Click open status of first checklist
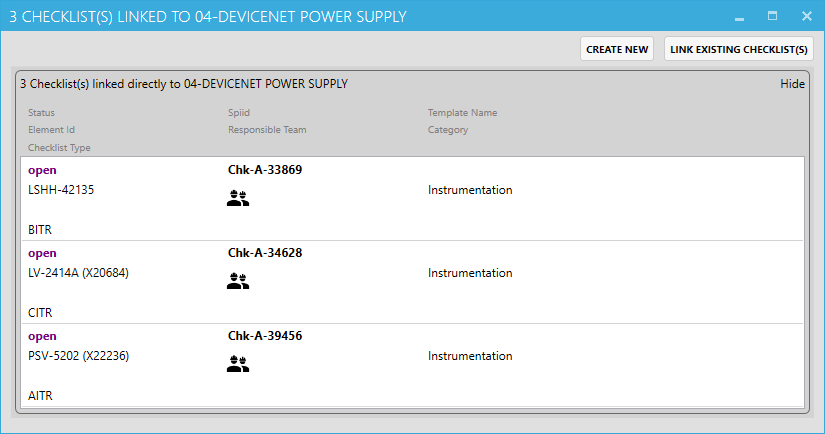 point(42,170)
